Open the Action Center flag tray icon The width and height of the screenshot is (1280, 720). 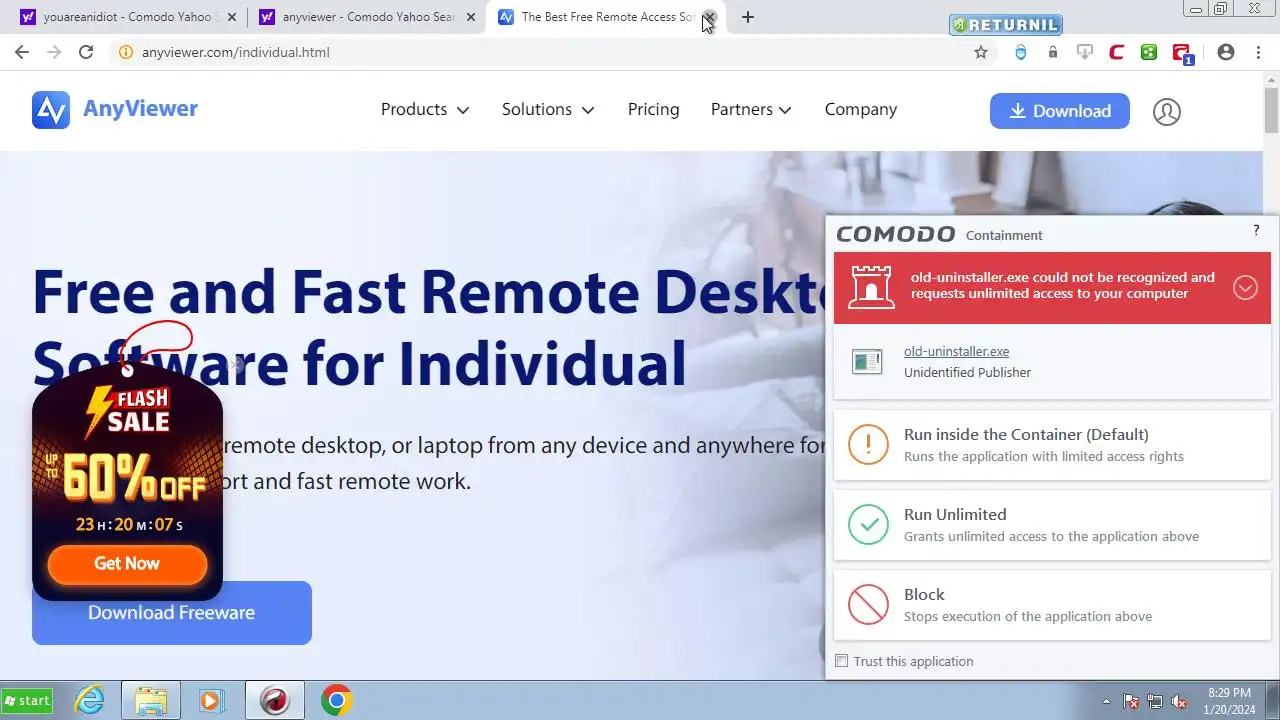tap(1132, 701)
